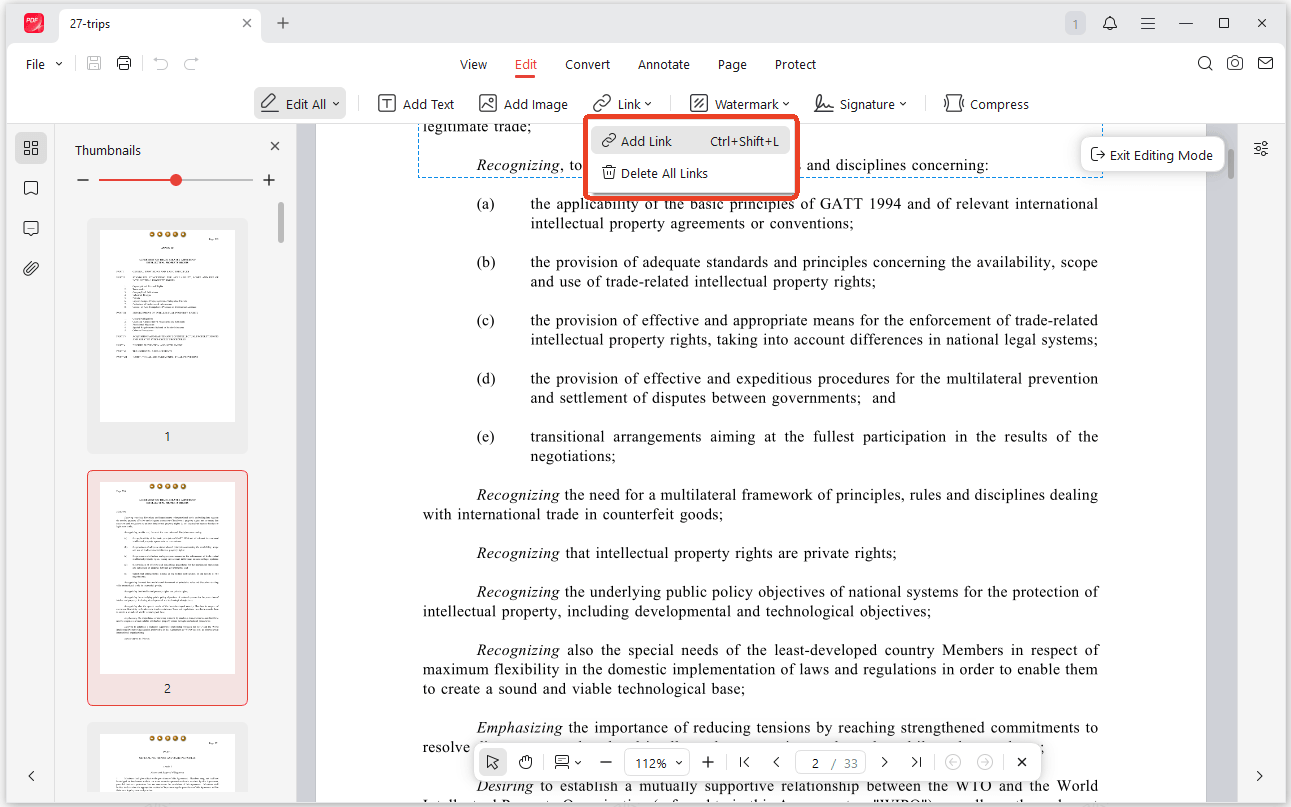Open the comments panel icon

31,228
